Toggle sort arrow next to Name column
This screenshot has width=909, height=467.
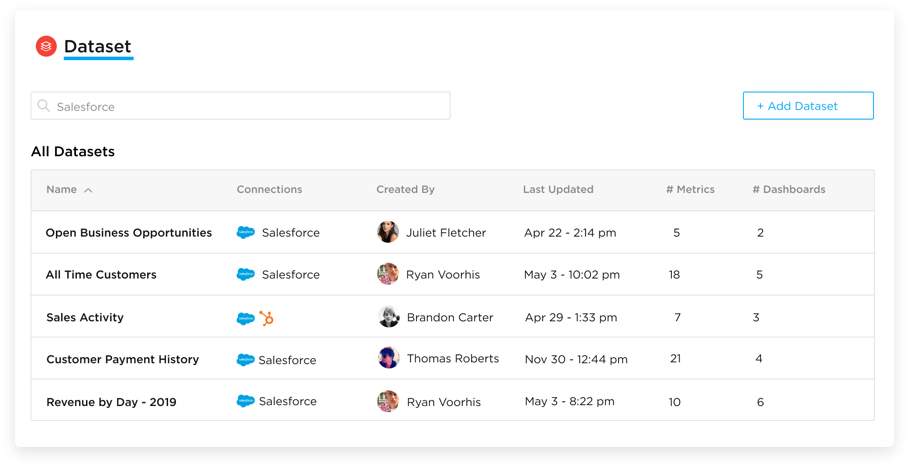tap(88, 190)
